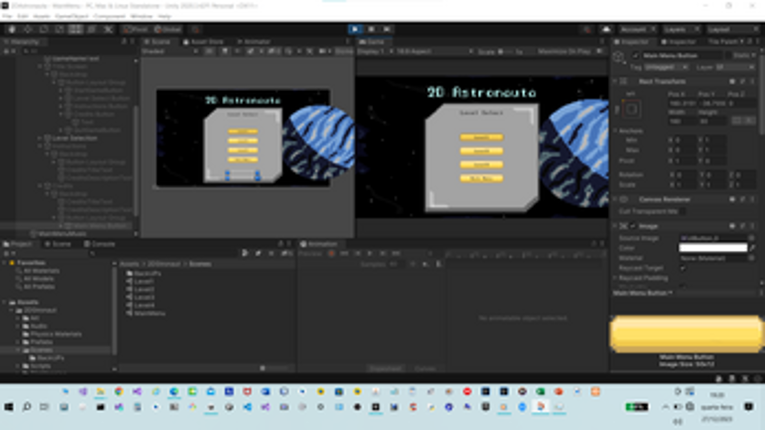Select the Hand tool in toolbar
Screen dimensions: 765x430
[x=12, y=29]
